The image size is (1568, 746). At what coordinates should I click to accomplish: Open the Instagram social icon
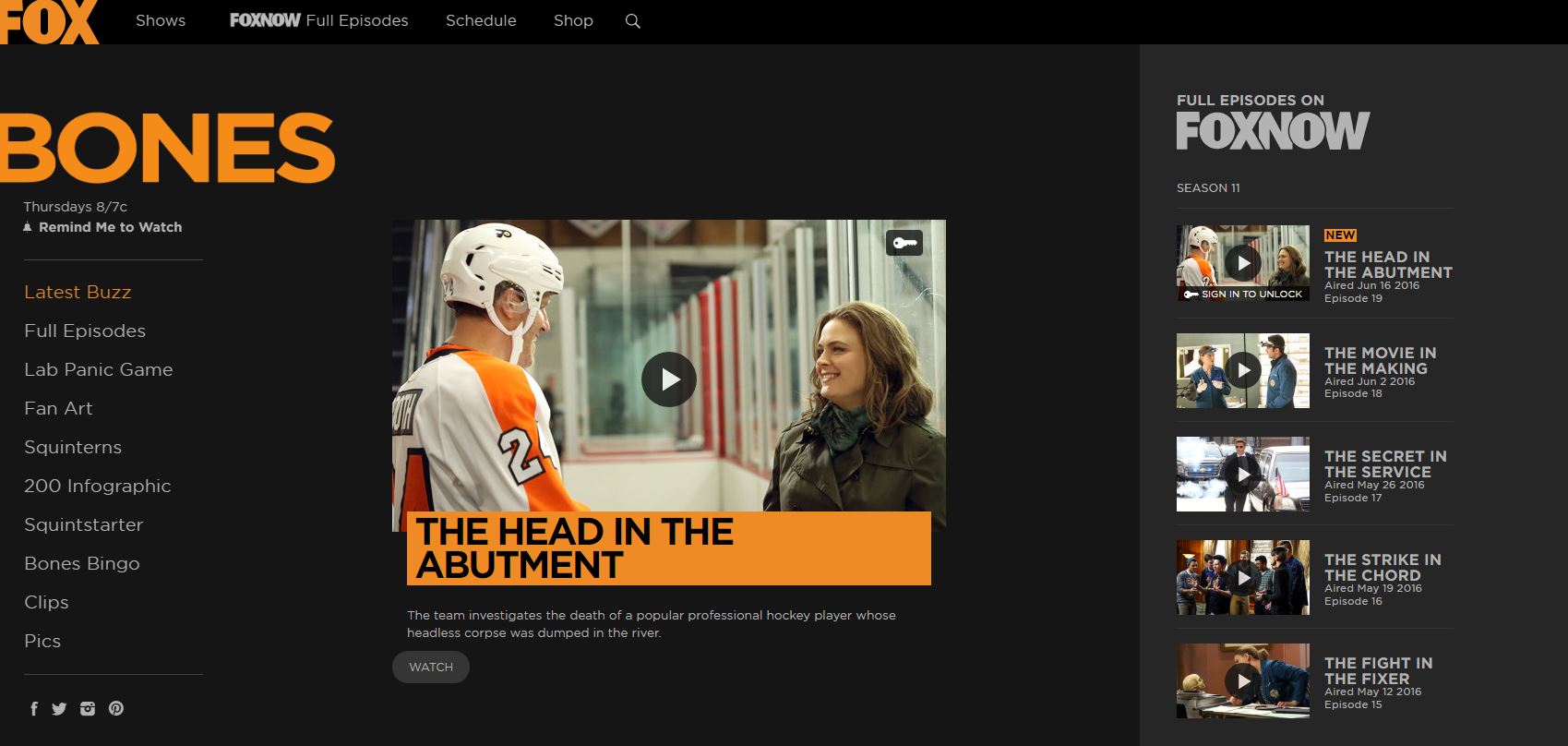coord(88,708)
